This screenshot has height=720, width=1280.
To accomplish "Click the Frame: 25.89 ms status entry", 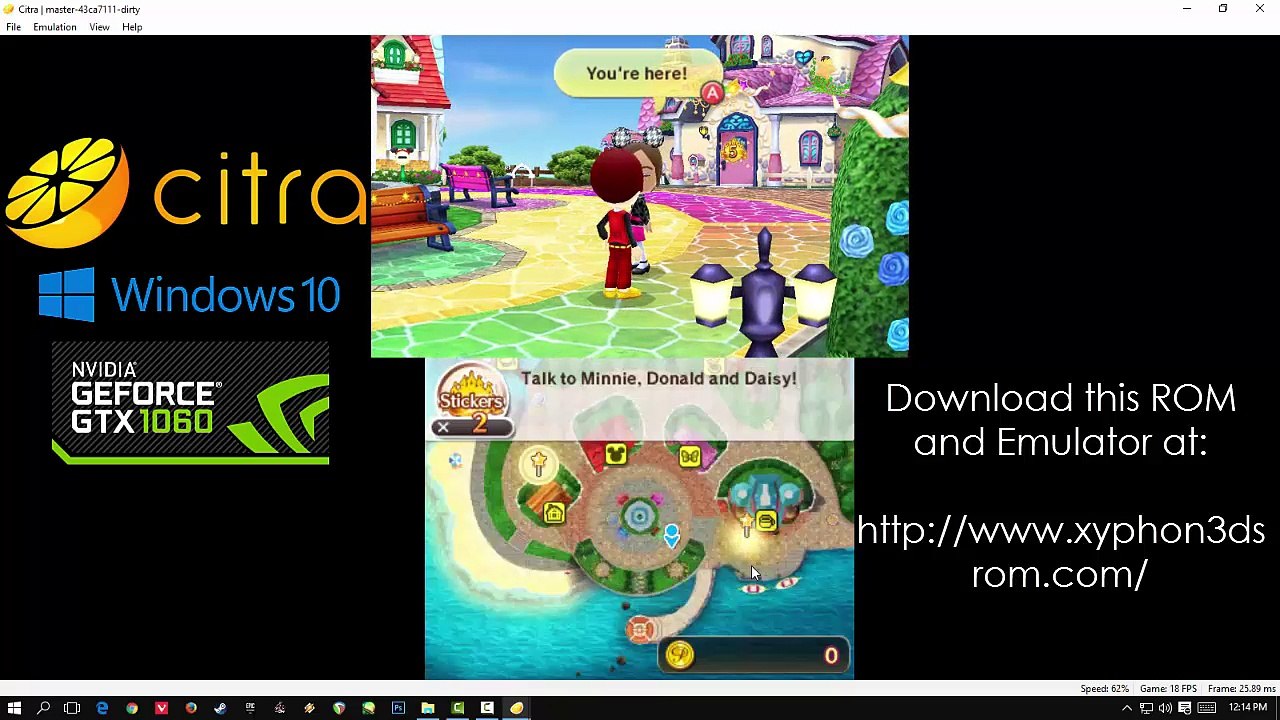I will pyautogui.click(x=1241, y=689).
